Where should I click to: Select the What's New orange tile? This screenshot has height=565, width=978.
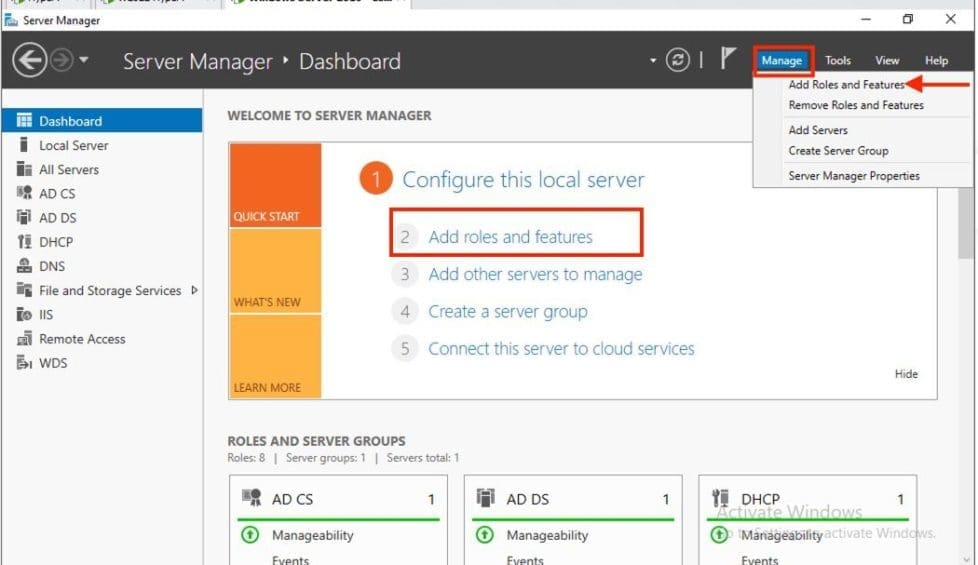[275, 271]
